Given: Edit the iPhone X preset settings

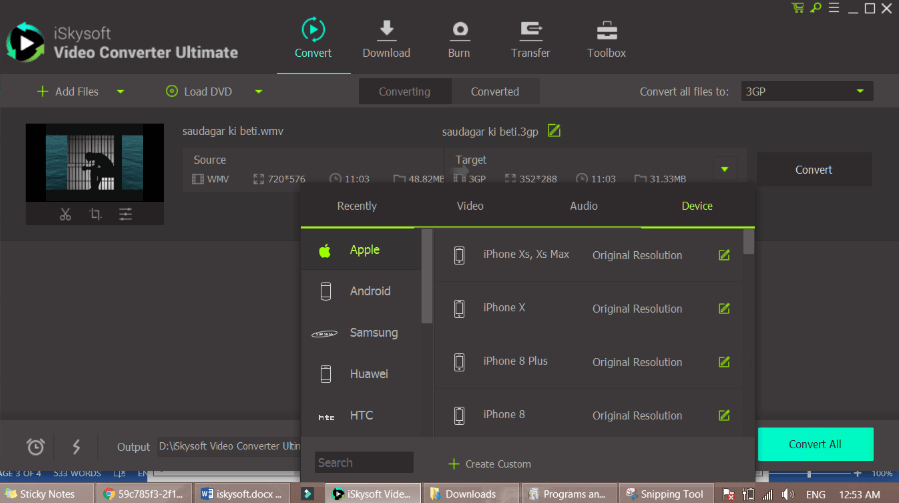Looking at the screenshot, I should click(x=724, y=309).
